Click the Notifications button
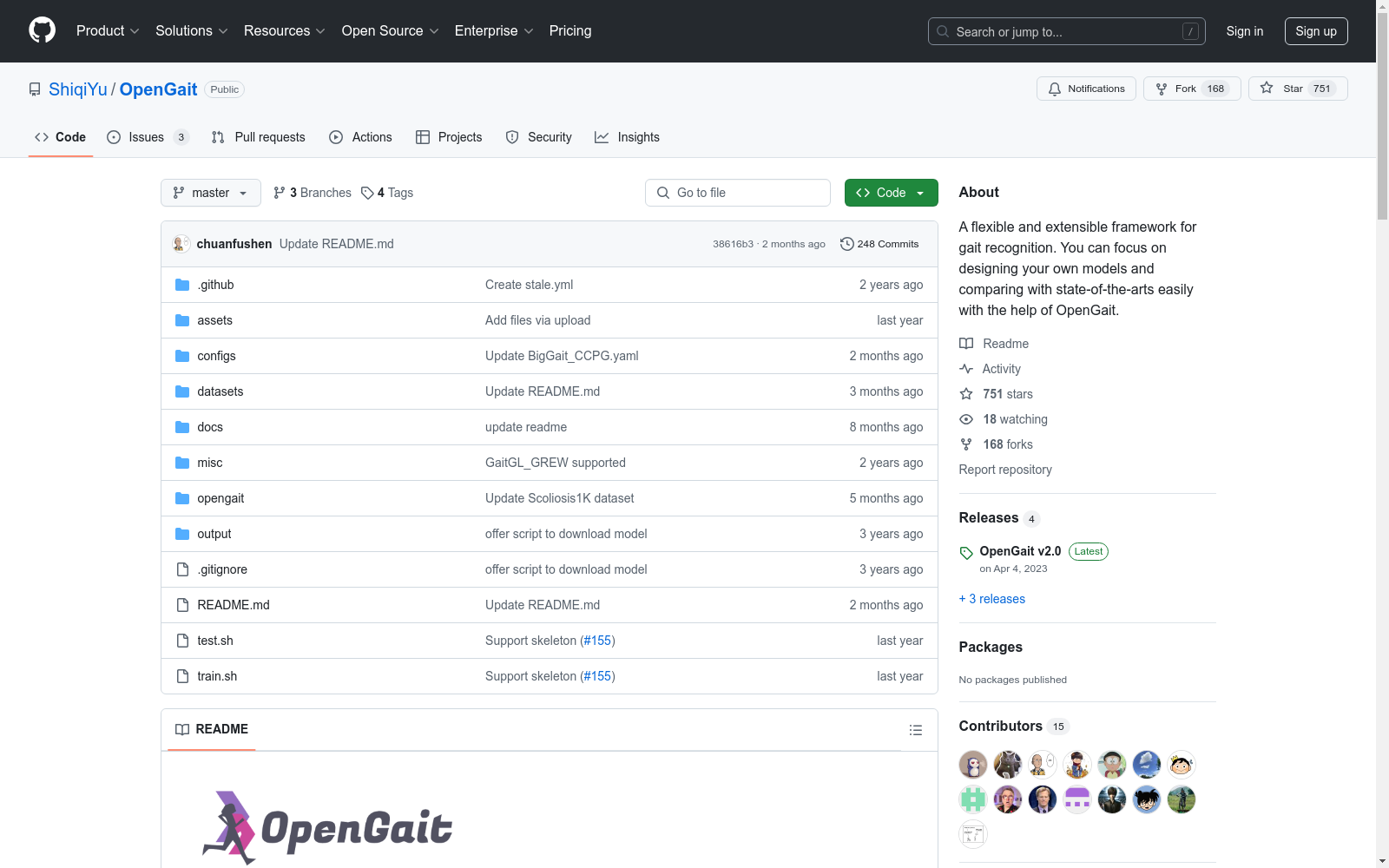This screenshot has height=868, width=1389. point(1086,89)
